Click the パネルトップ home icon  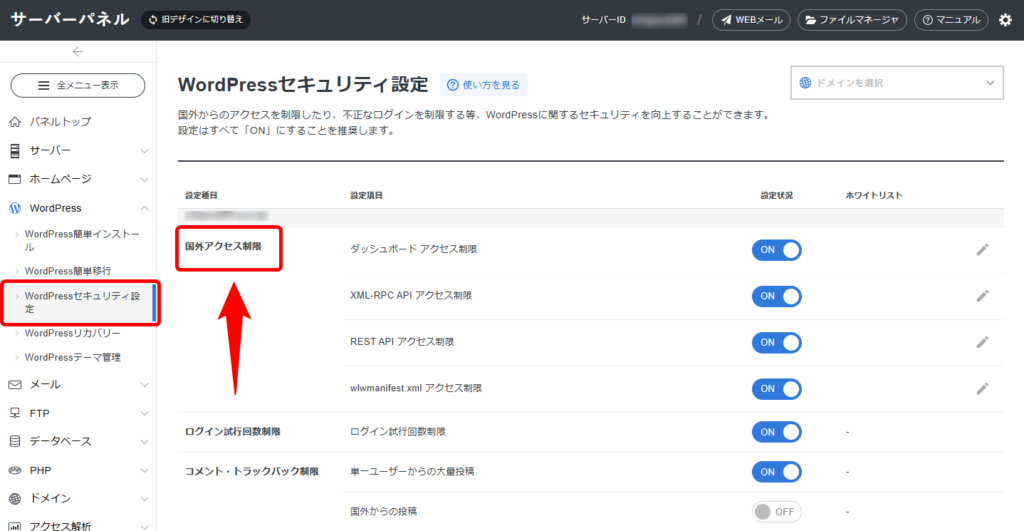tap(15, 122)
